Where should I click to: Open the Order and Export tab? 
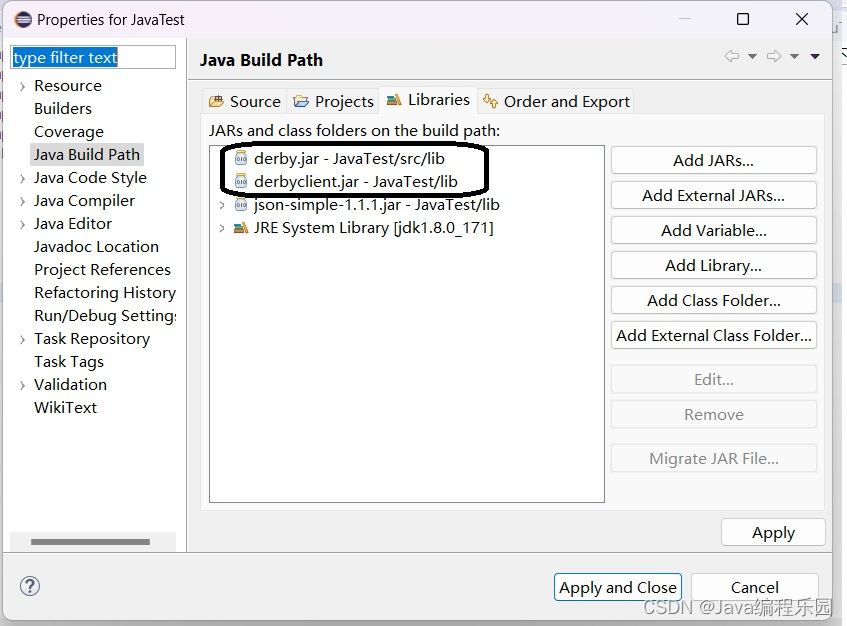point(556,101)
